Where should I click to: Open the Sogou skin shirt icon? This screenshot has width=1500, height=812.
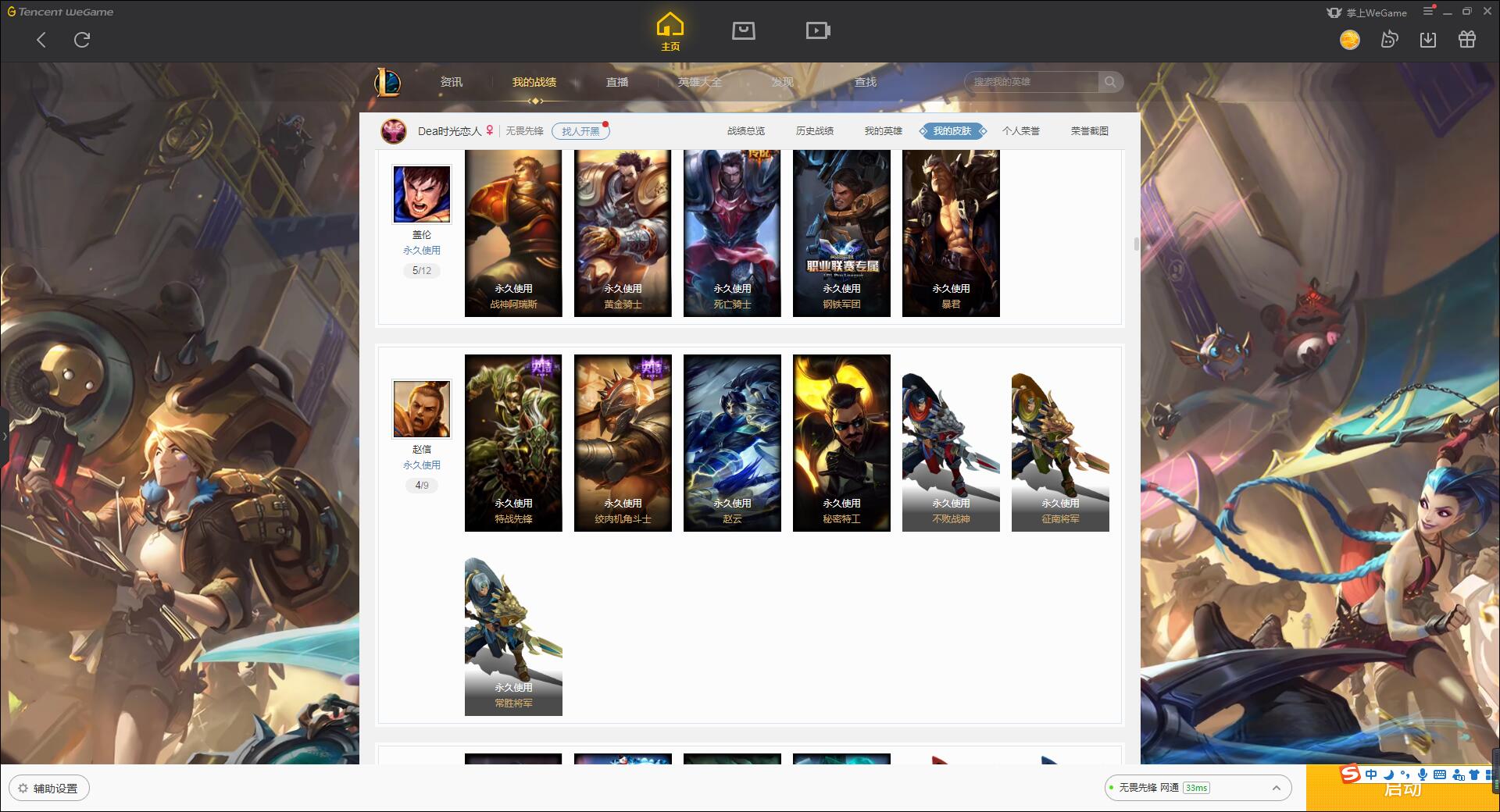[x=1474, y=775]
